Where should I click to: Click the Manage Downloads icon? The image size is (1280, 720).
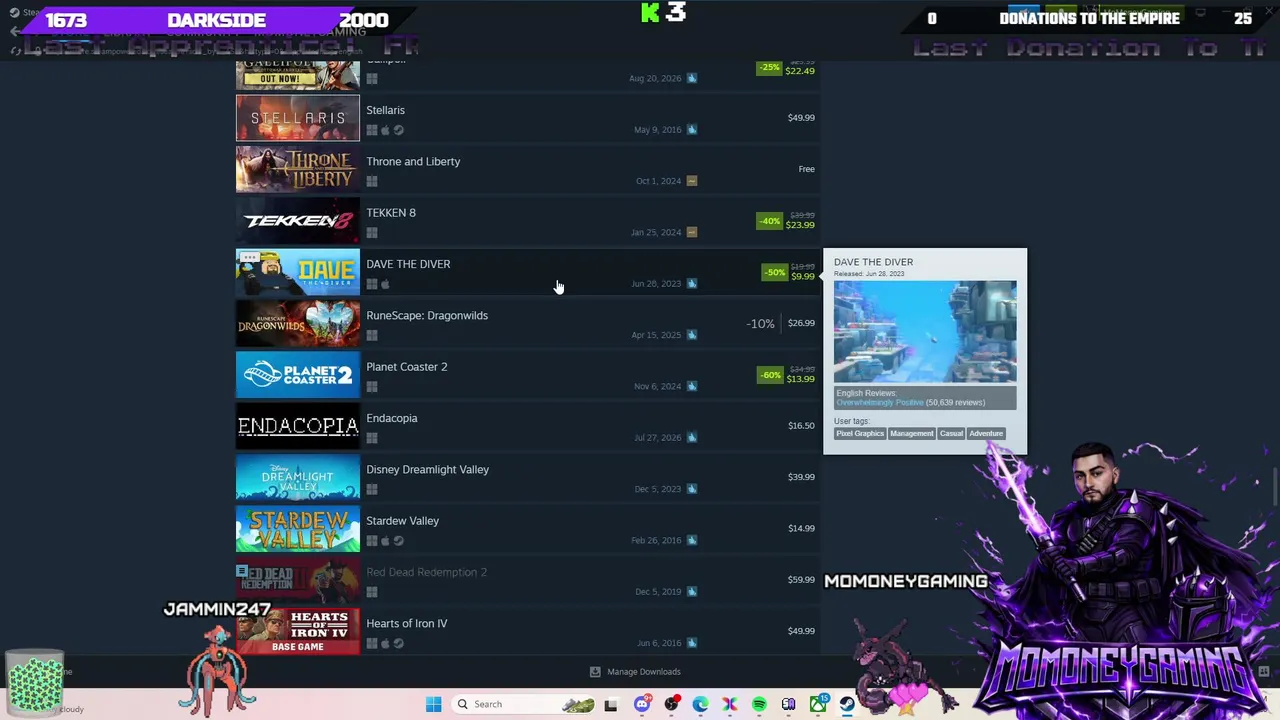[595, 672]
